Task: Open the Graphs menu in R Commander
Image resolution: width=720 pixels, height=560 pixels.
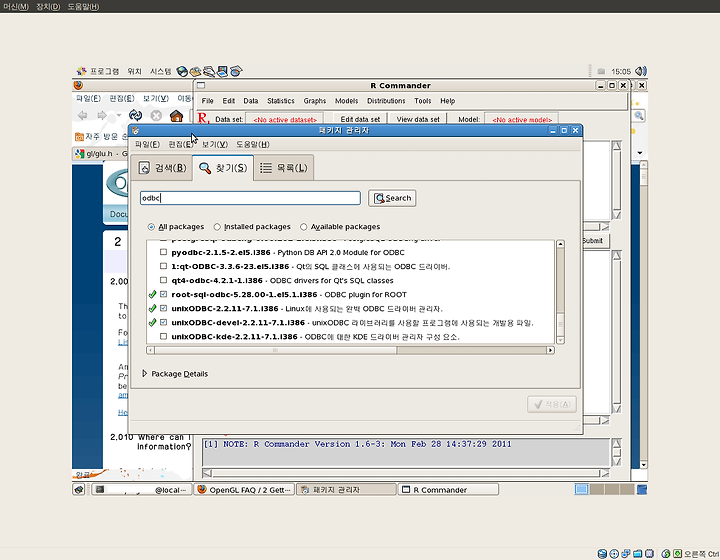Action: click(x=315, y=101)
